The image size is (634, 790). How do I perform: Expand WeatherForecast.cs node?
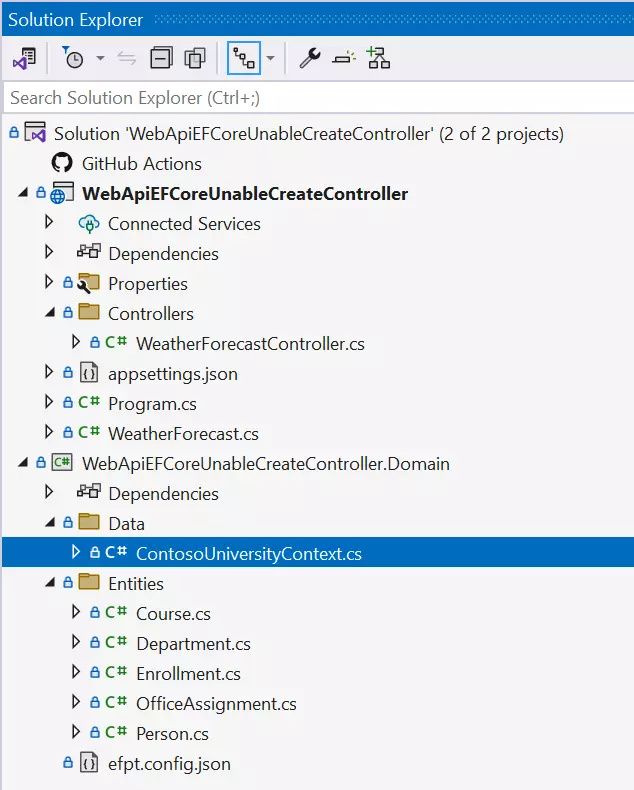pos(49,432)
